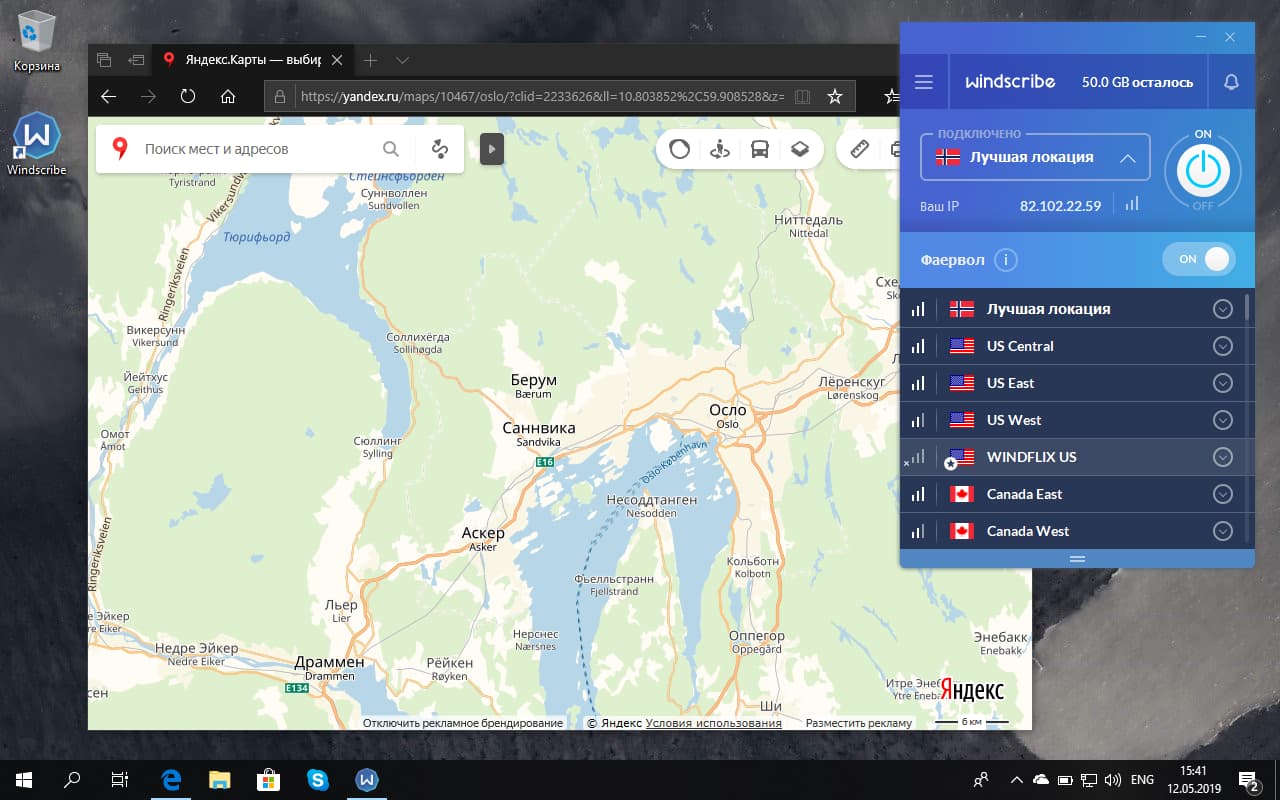This screenshot has height=800, width=1280.
Task: Open Условия использования link
Action: click(714, 723)
